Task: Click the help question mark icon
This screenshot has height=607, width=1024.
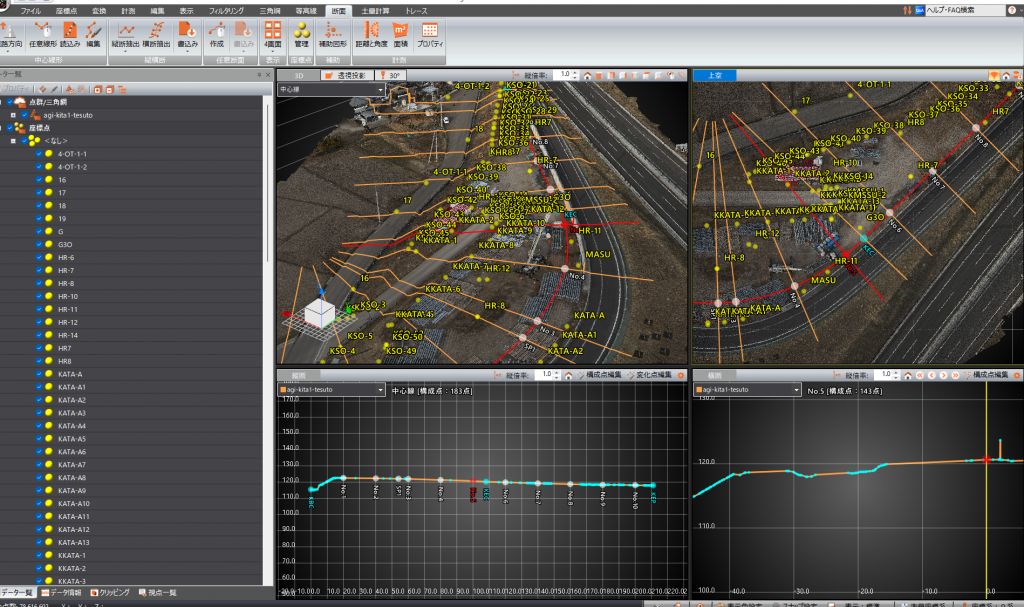Action: (x=1012, y=10)
